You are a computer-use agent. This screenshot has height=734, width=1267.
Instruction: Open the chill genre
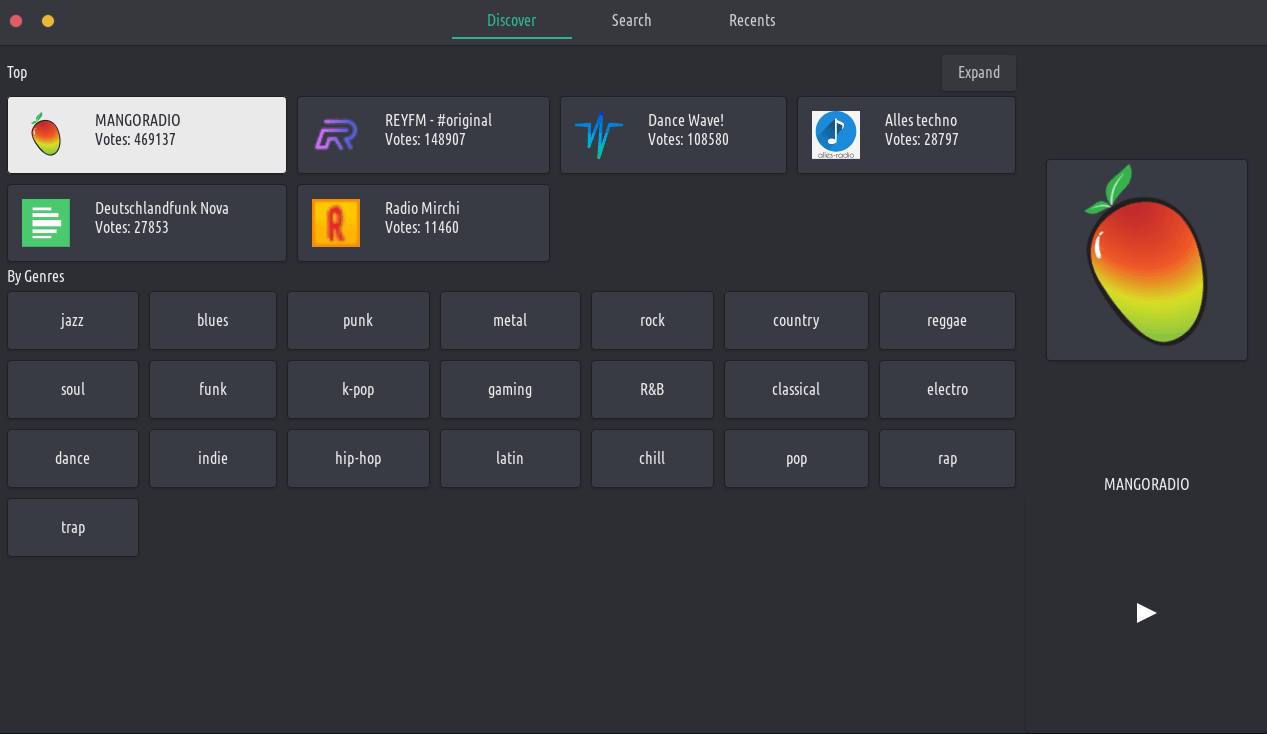pyautogui.click(x=651, y=459)
